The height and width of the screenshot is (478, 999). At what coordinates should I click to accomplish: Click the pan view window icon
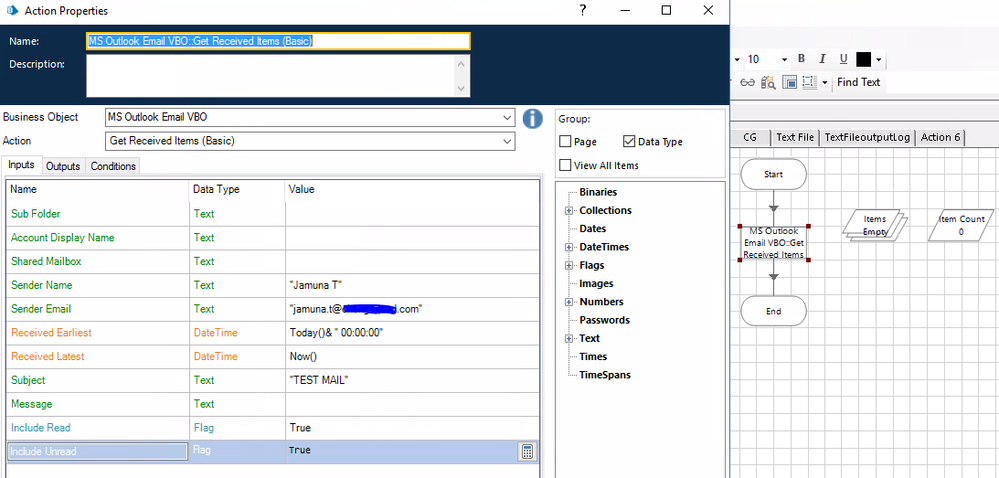pyautogui.click(x=789, y=82)
